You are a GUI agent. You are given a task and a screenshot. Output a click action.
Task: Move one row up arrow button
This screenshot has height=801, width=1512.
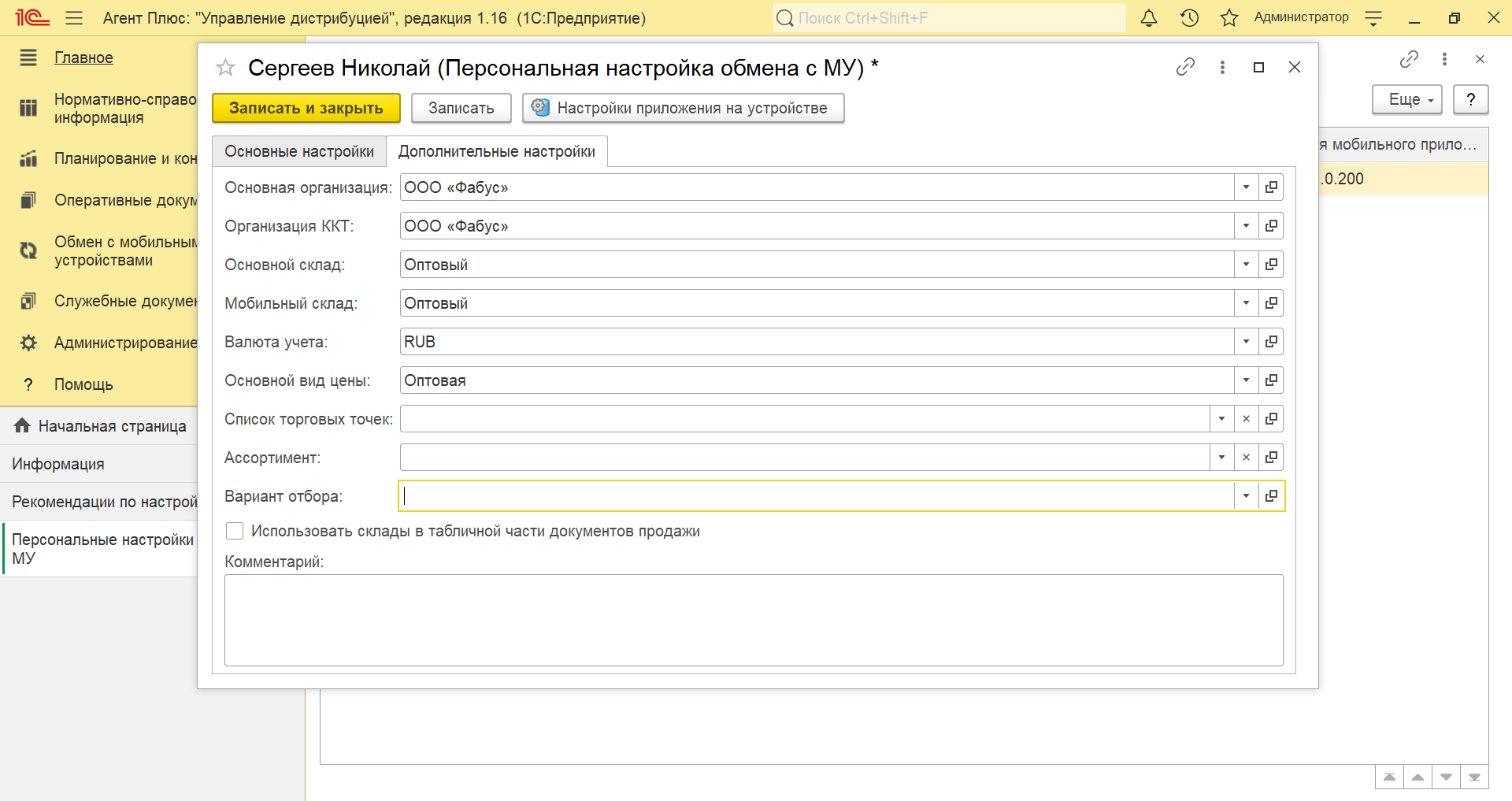[1418, 777]
